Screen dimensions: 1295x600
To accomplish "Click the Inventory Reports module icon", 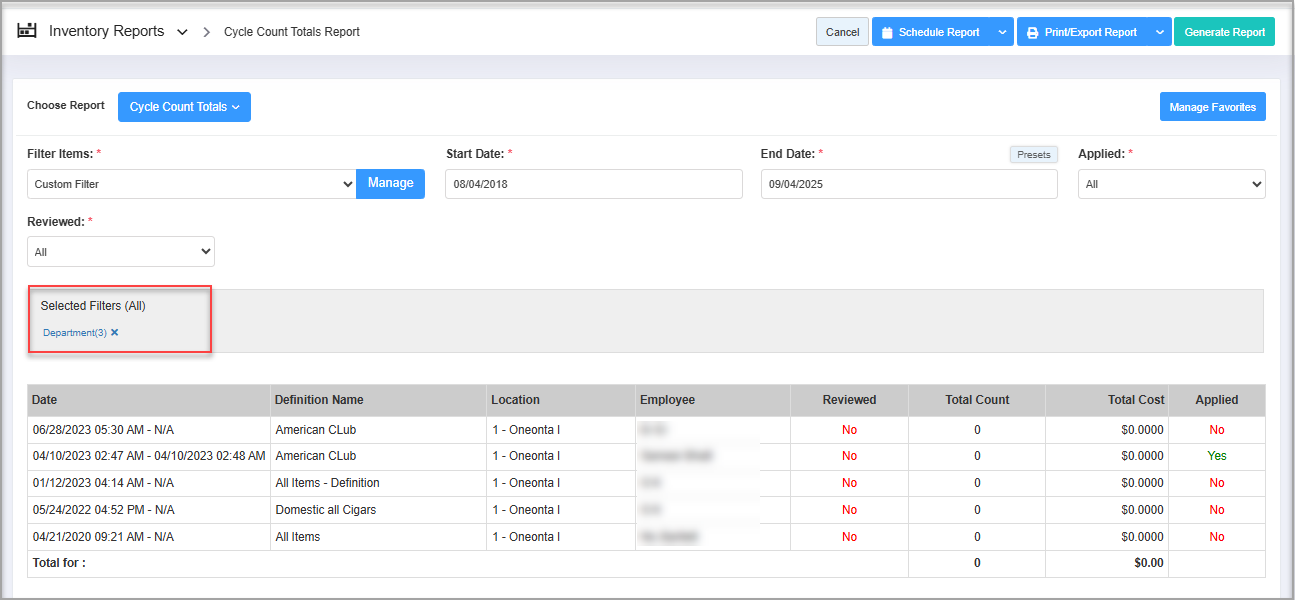I will (27, 31).
